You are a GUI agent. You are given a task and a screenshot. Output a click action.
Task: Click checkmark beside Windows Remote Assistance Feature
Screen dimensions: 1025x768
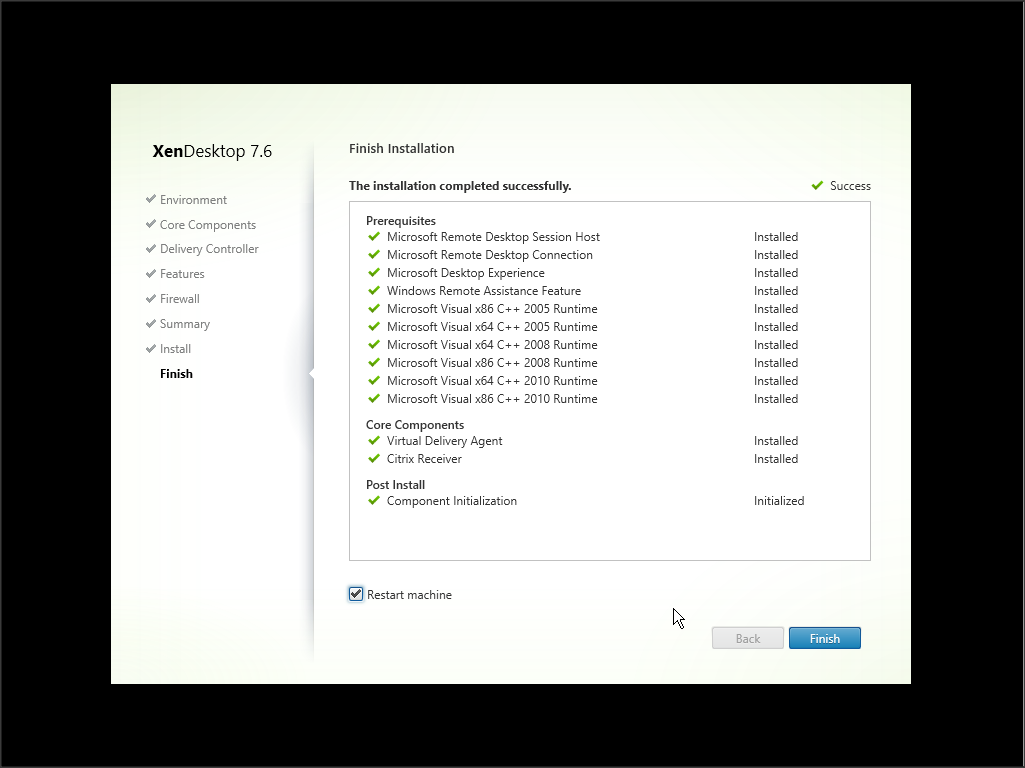(x=374, y=291)
